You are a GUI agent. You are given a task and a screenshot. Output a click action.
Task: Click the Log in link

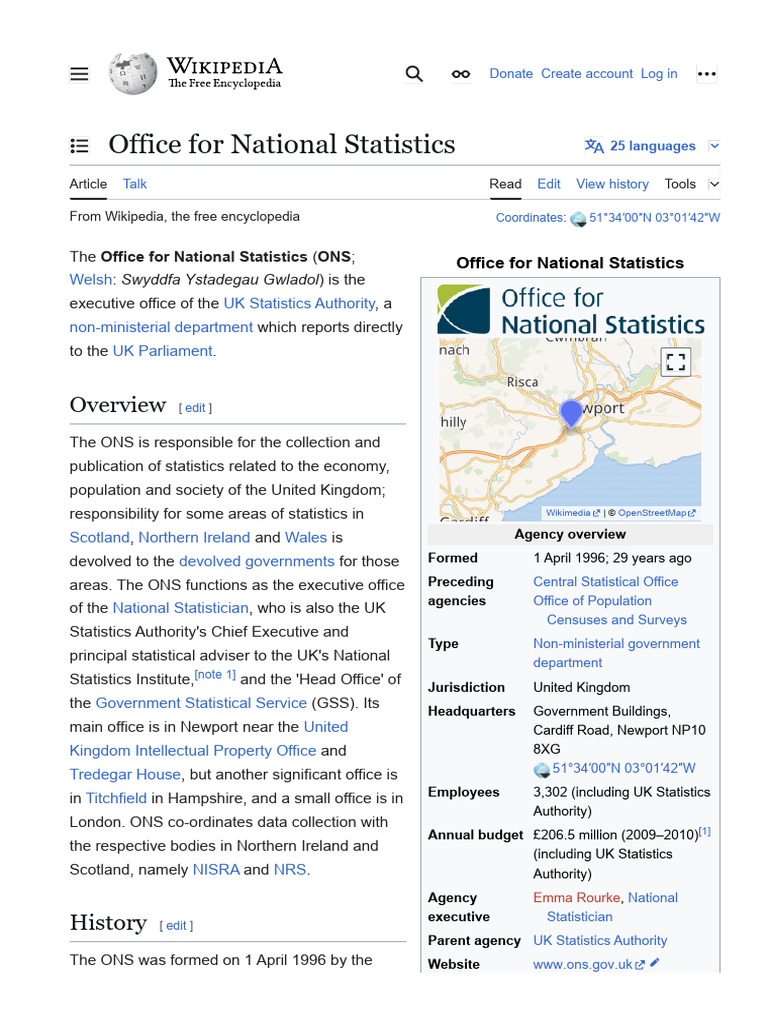click(x=658, y=74)
